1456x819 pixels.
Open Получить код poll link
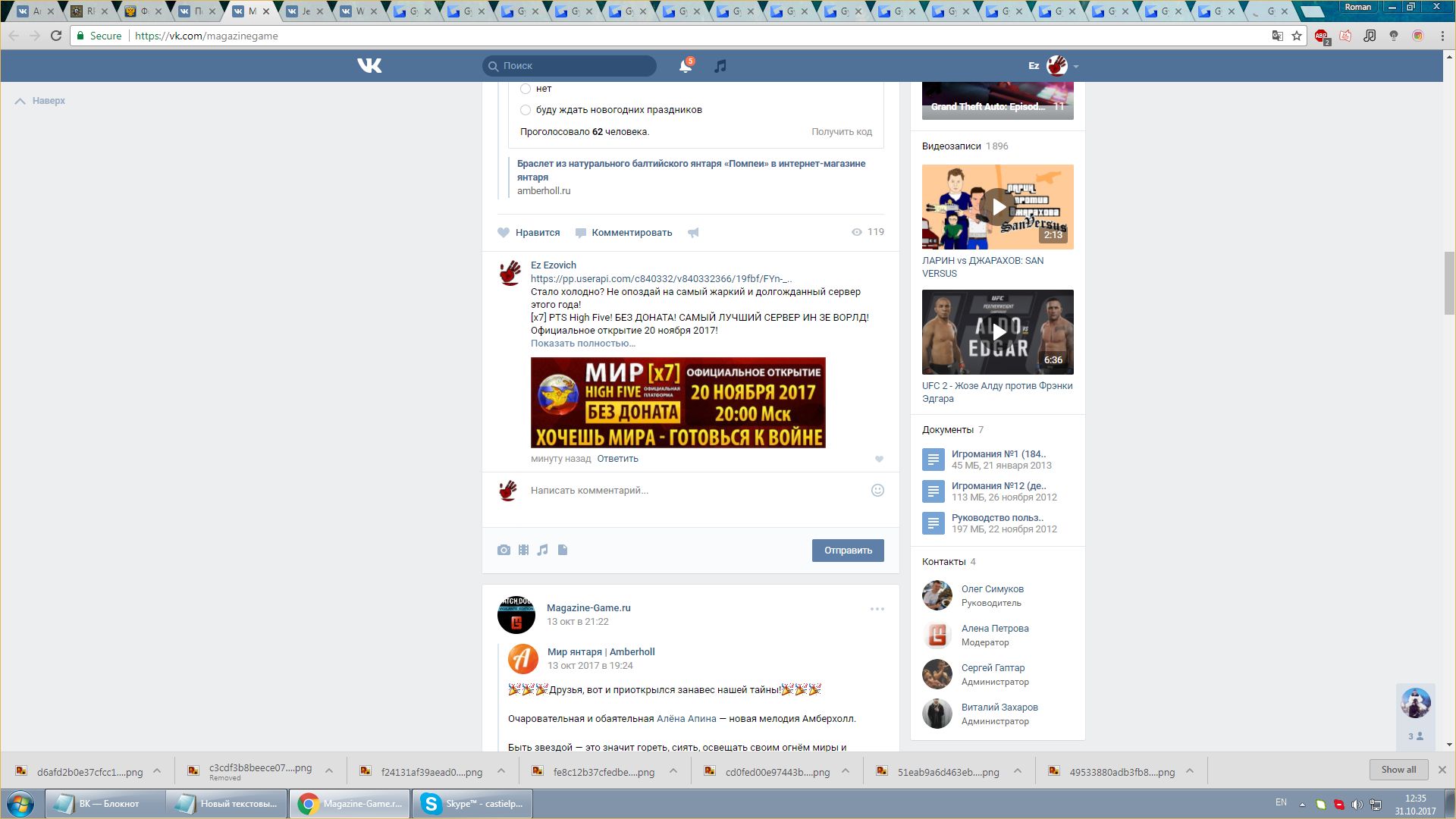(842, 132)
